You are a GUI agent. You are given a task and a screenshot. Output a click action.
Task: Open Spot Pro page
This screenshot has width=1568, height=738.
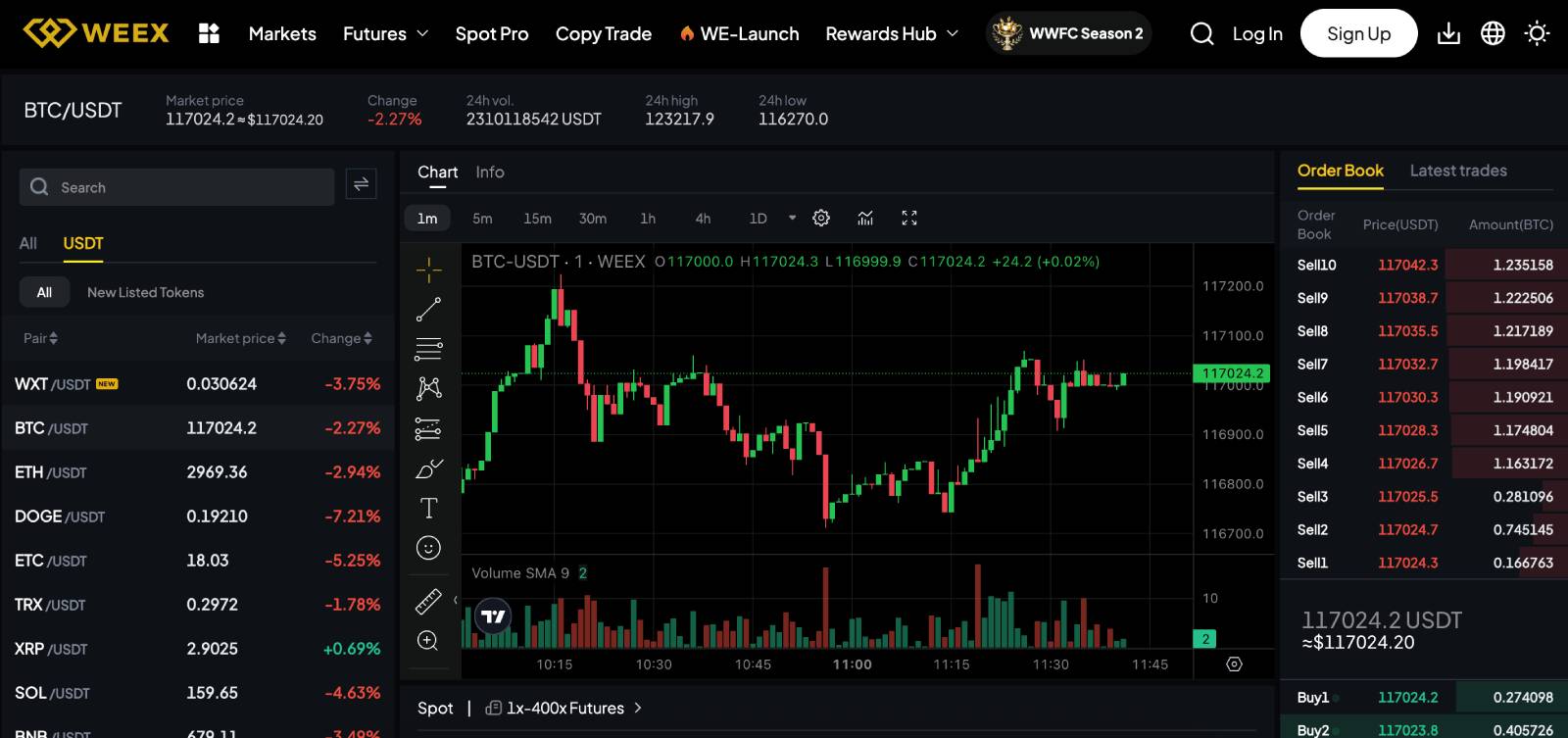pos(492,33)
